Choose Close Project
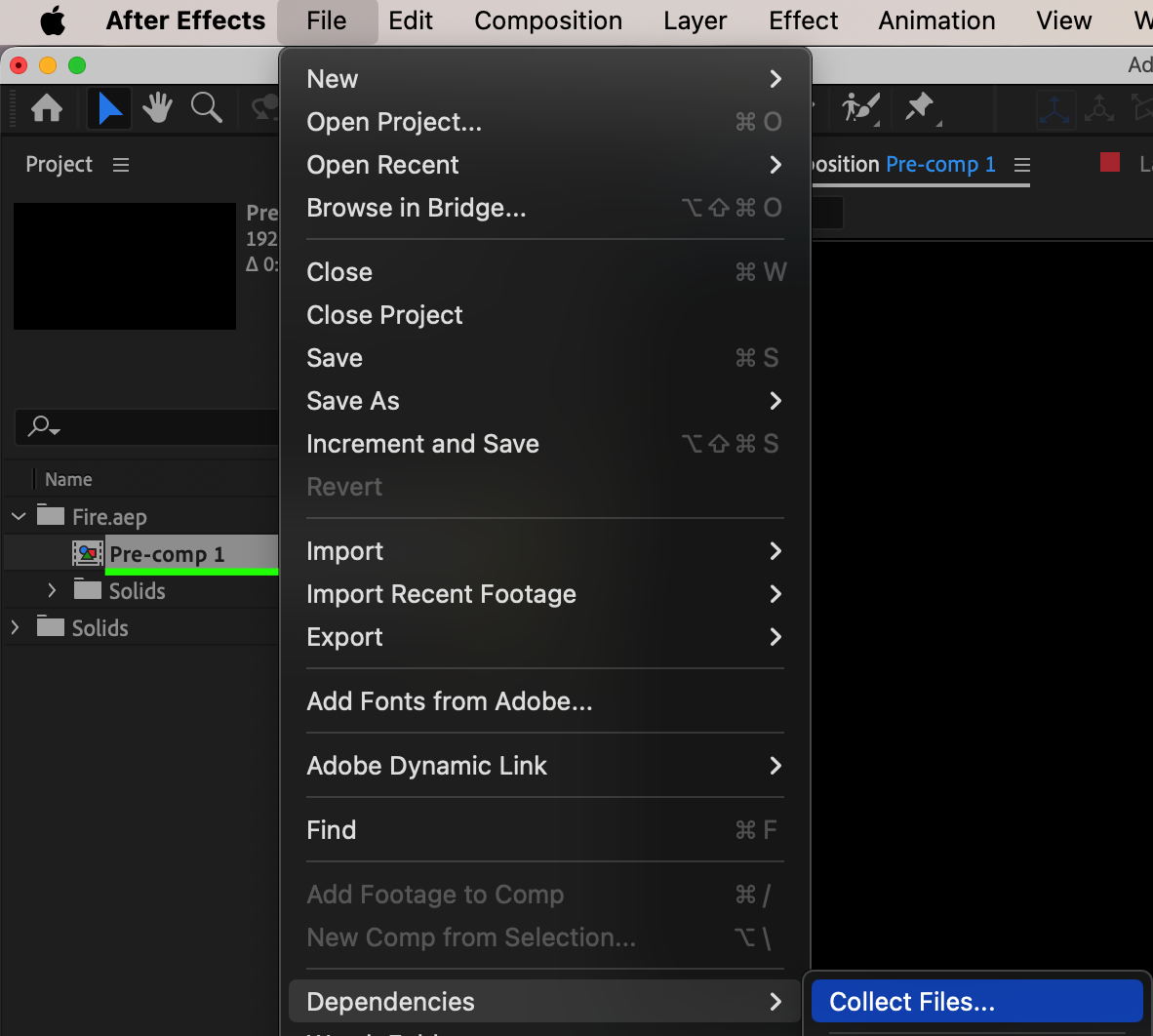Viewport: 1153px width, 1036px height. (x=545, y=315)
